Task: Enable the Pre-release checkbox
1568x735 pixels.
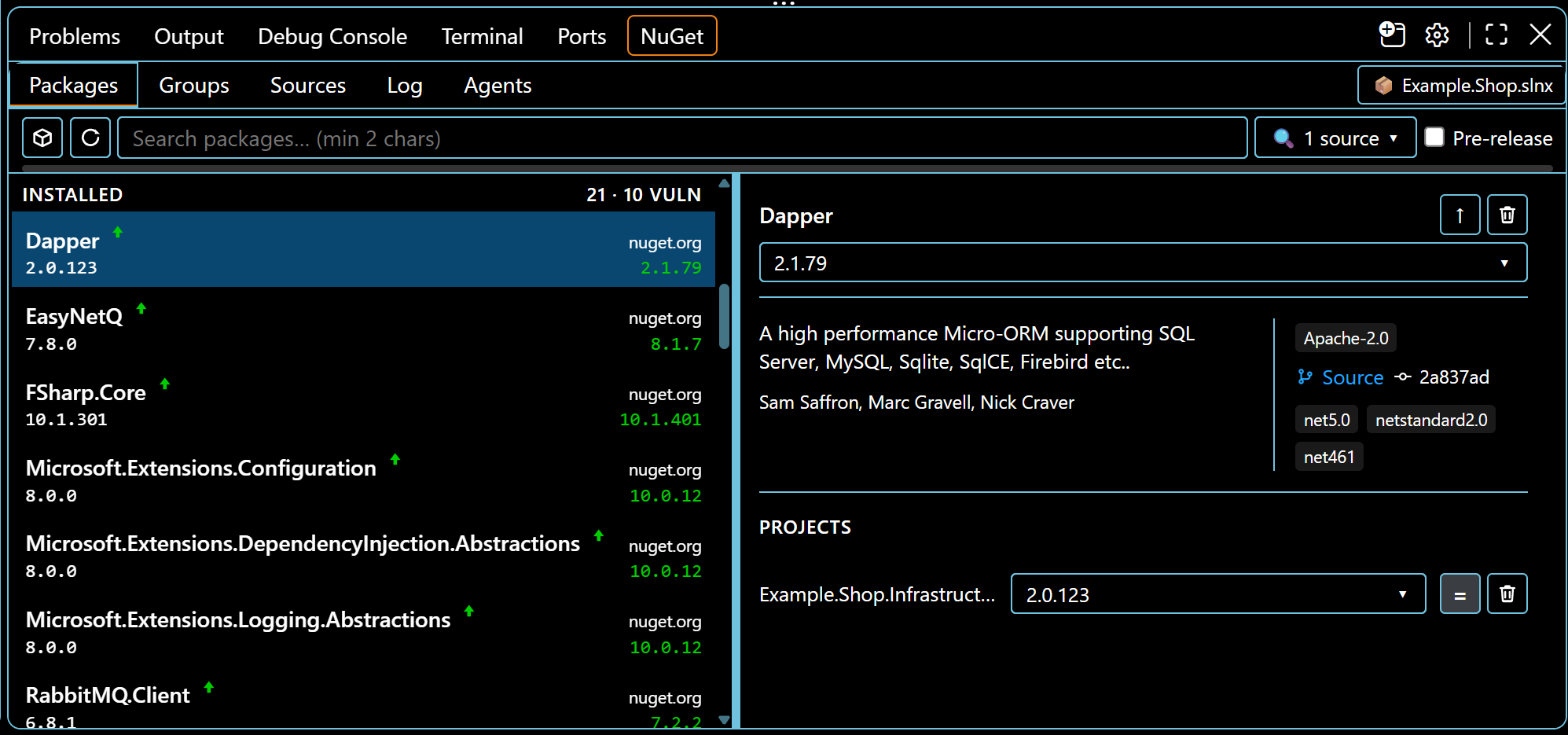Action: [1434, 137]
